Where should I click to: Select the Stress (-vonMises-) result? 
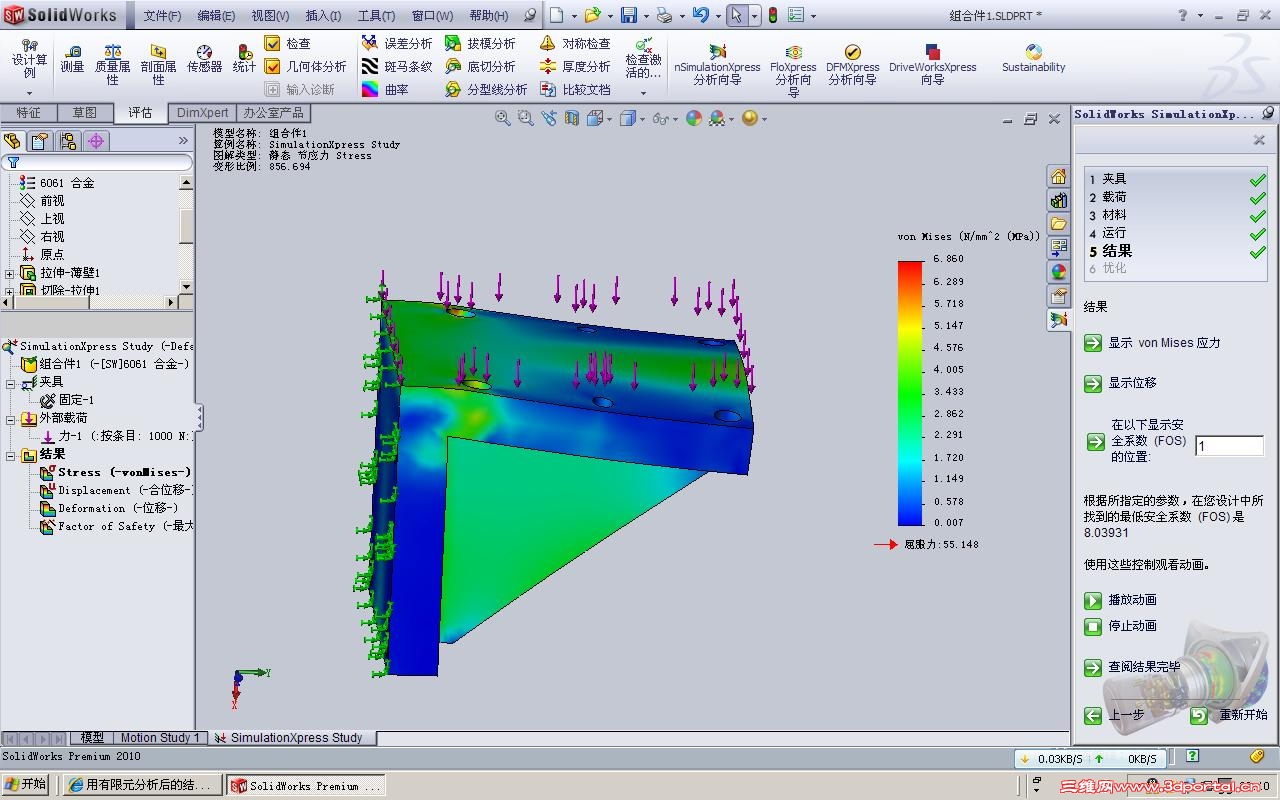(x=116, y=472)
